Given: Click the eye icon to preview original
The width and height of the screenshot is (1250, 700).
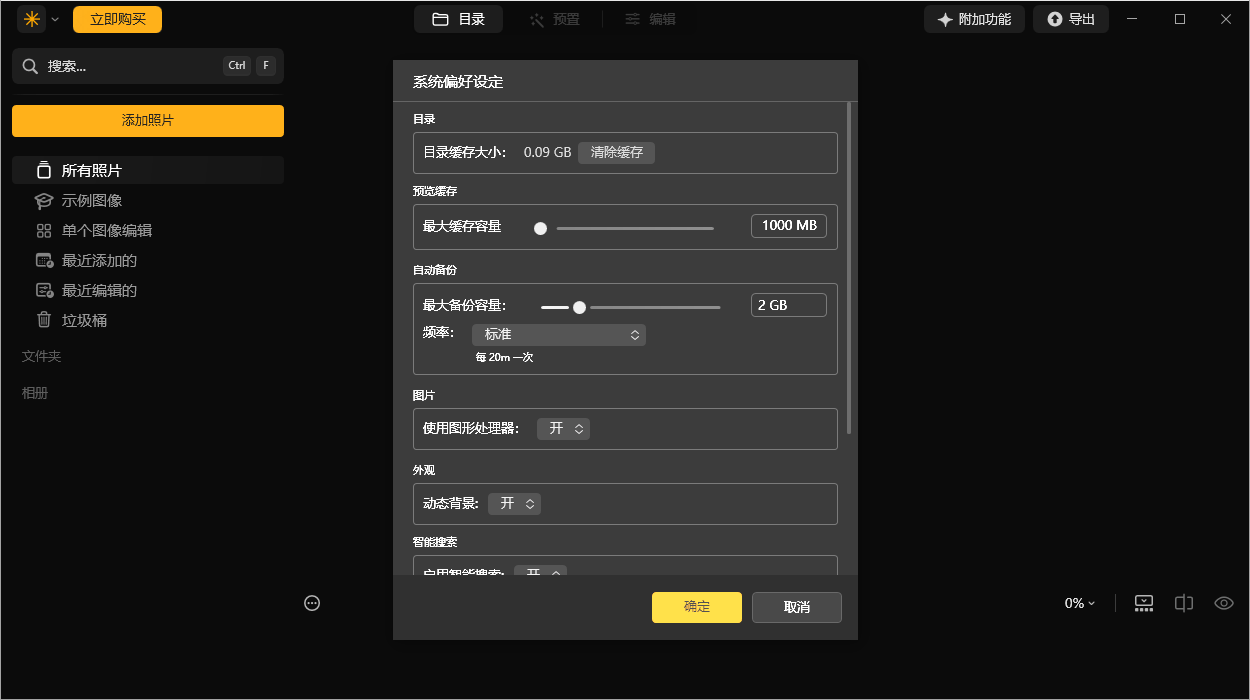Looking at the screenshot, I should pos(1223,603).
